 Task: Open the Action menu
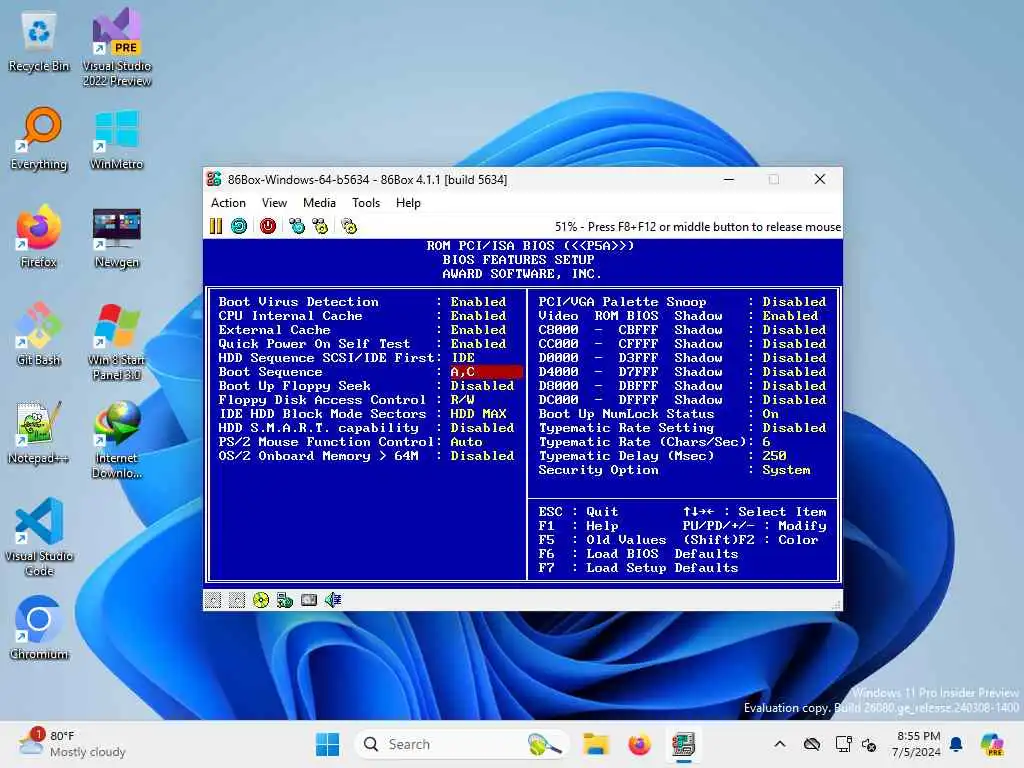[228, 203]
